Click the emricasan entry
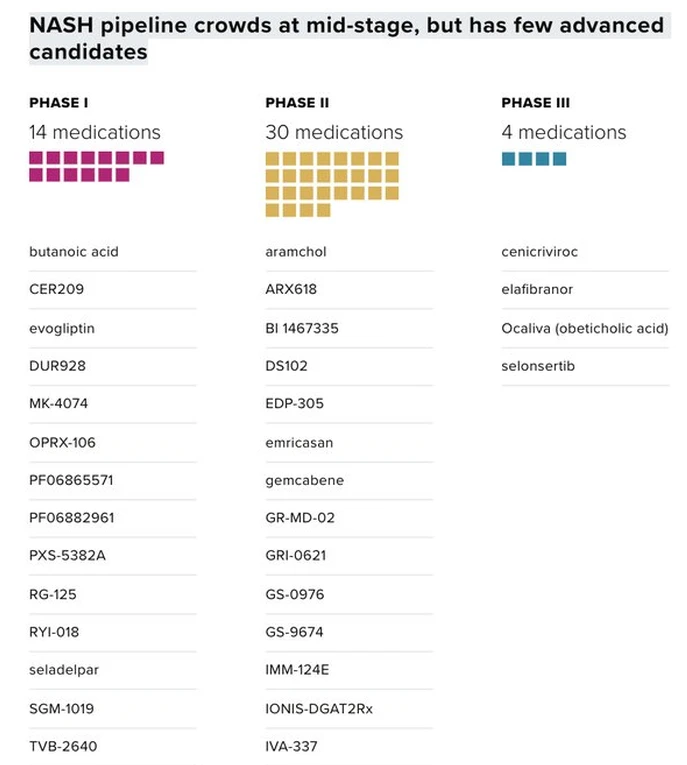 click(300, 442)
